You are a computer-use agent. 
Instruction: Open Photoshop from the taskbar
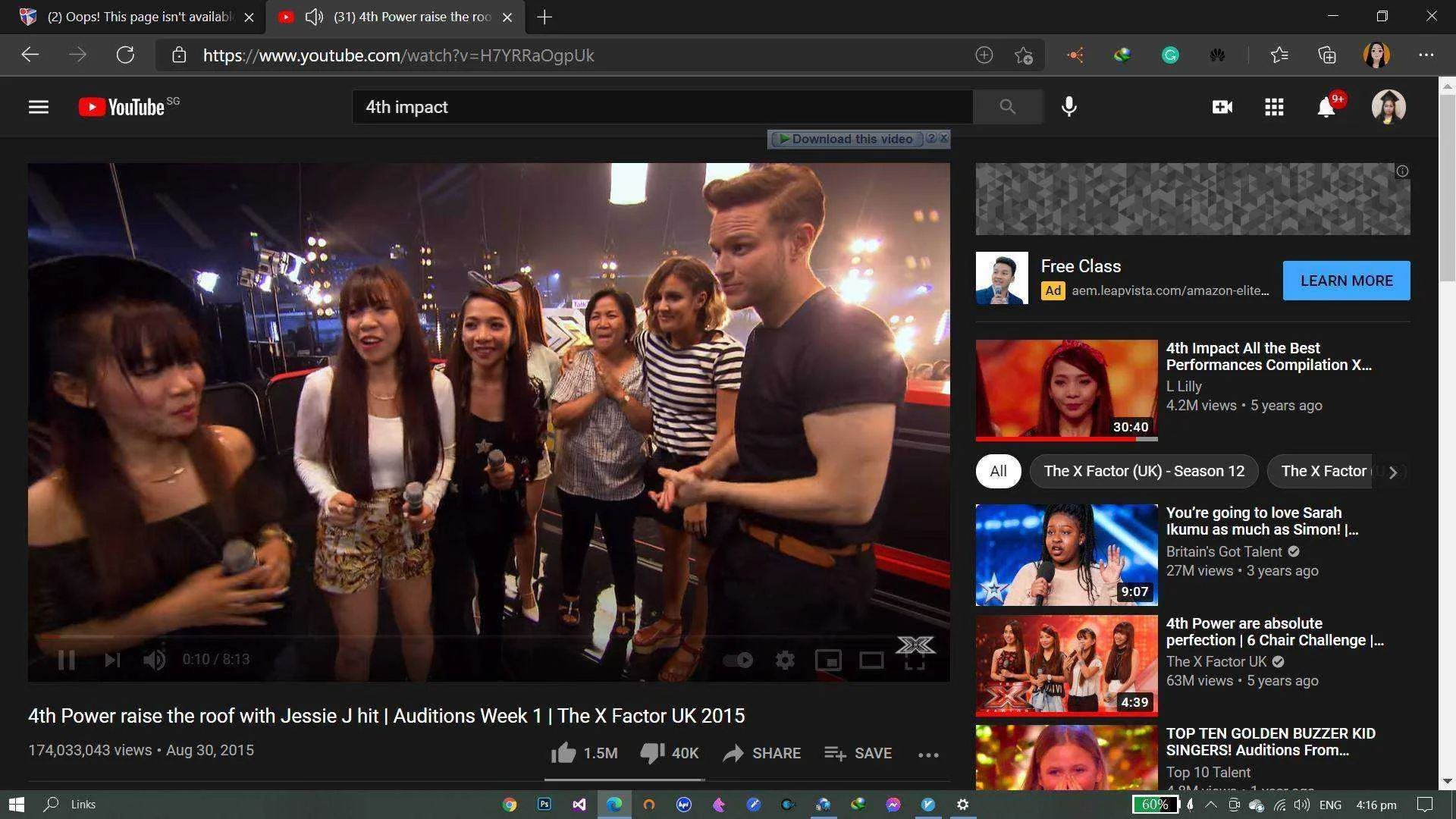[x=544, y=805]
